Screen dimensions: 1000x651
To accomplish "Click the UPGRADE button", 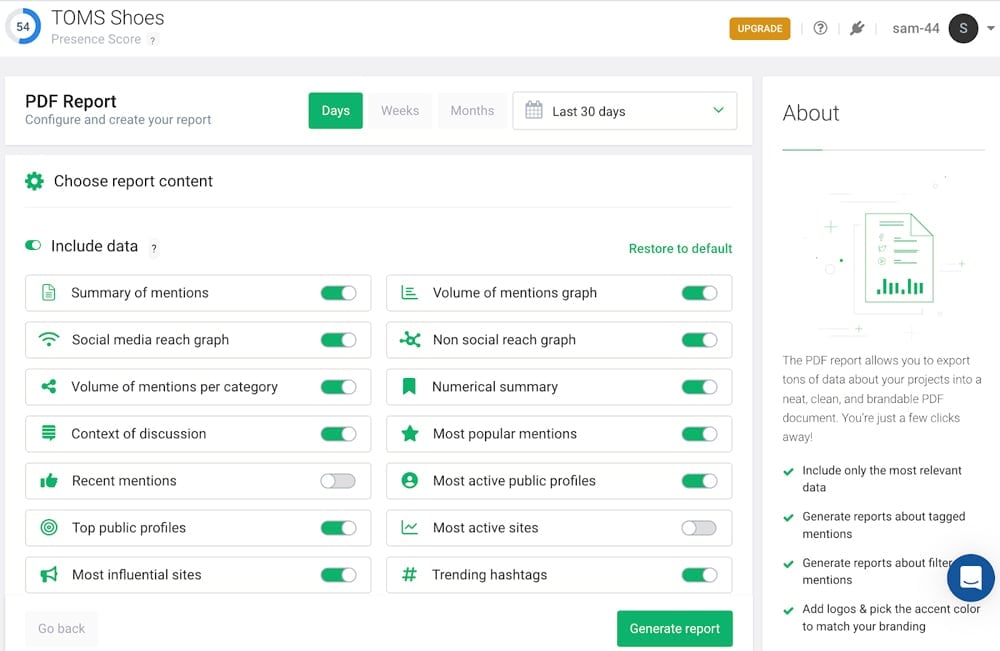I will pyautogui.click(x=760, y=29).
